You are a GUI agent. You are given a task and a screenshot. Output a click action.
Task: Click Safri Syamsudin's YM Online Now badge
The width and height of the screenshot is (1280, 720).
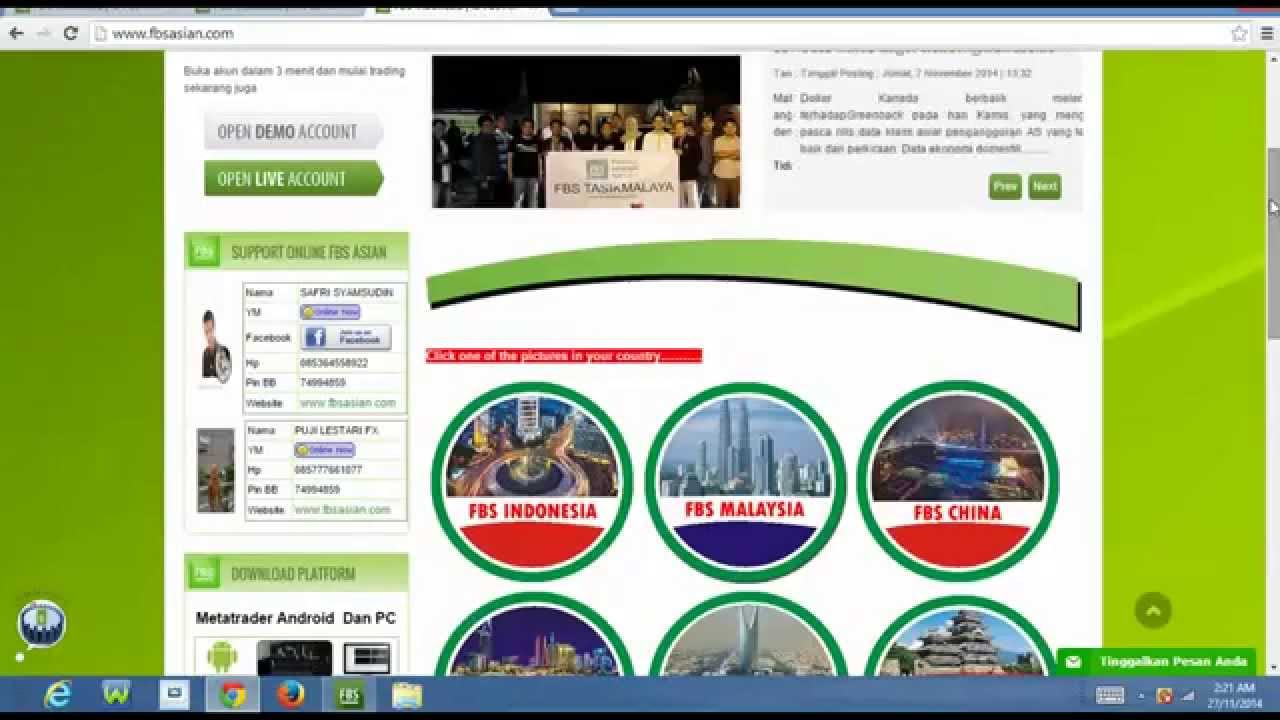(x=329, y=312)
